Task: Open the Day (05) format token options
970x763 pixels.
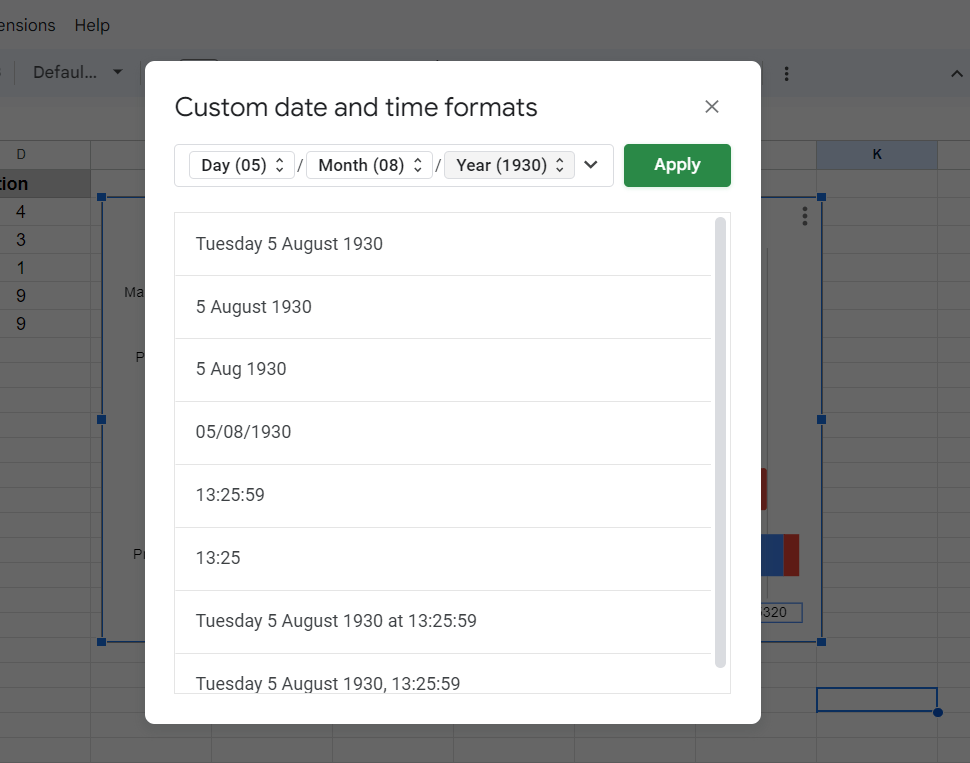Action: pos(242,165)
